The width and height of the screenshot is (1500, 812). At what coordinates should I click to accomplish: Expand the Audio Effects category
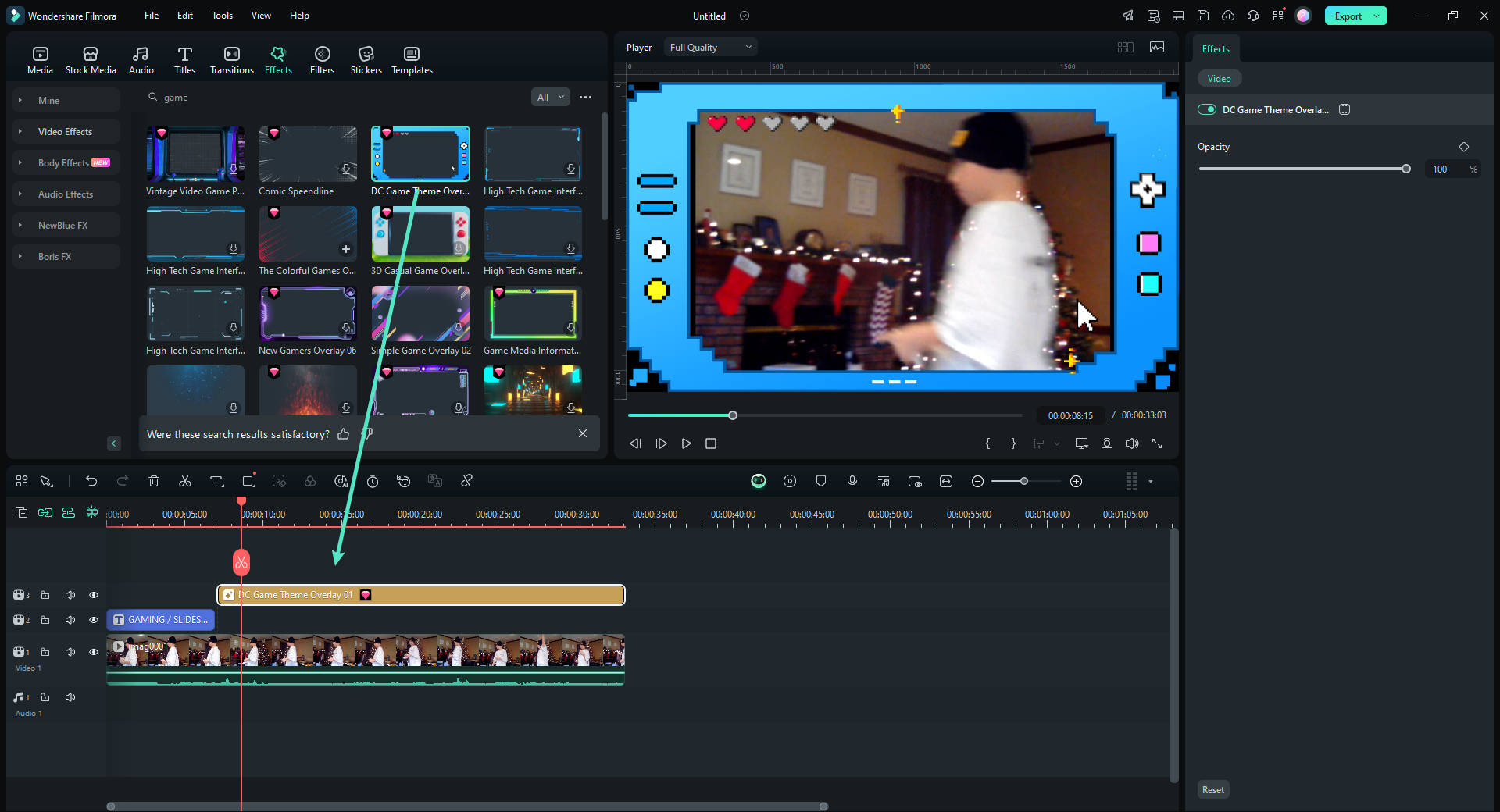(x=66, y=194)
